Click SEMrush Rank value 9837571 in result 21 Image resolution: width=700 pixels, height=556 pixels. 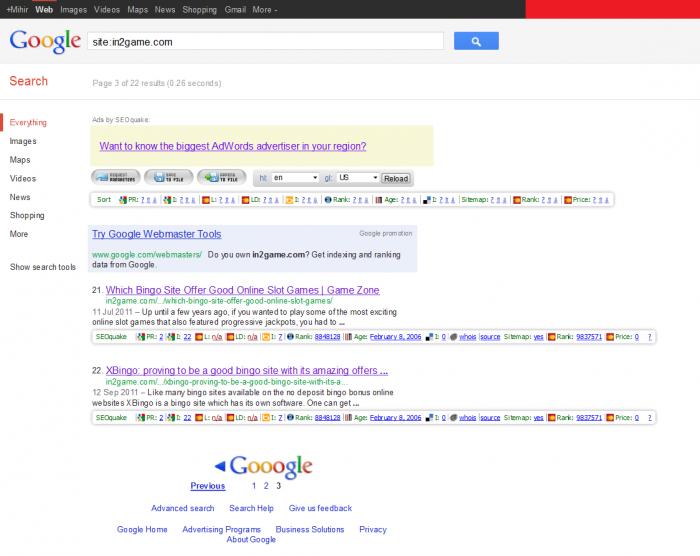coord(589,337)
